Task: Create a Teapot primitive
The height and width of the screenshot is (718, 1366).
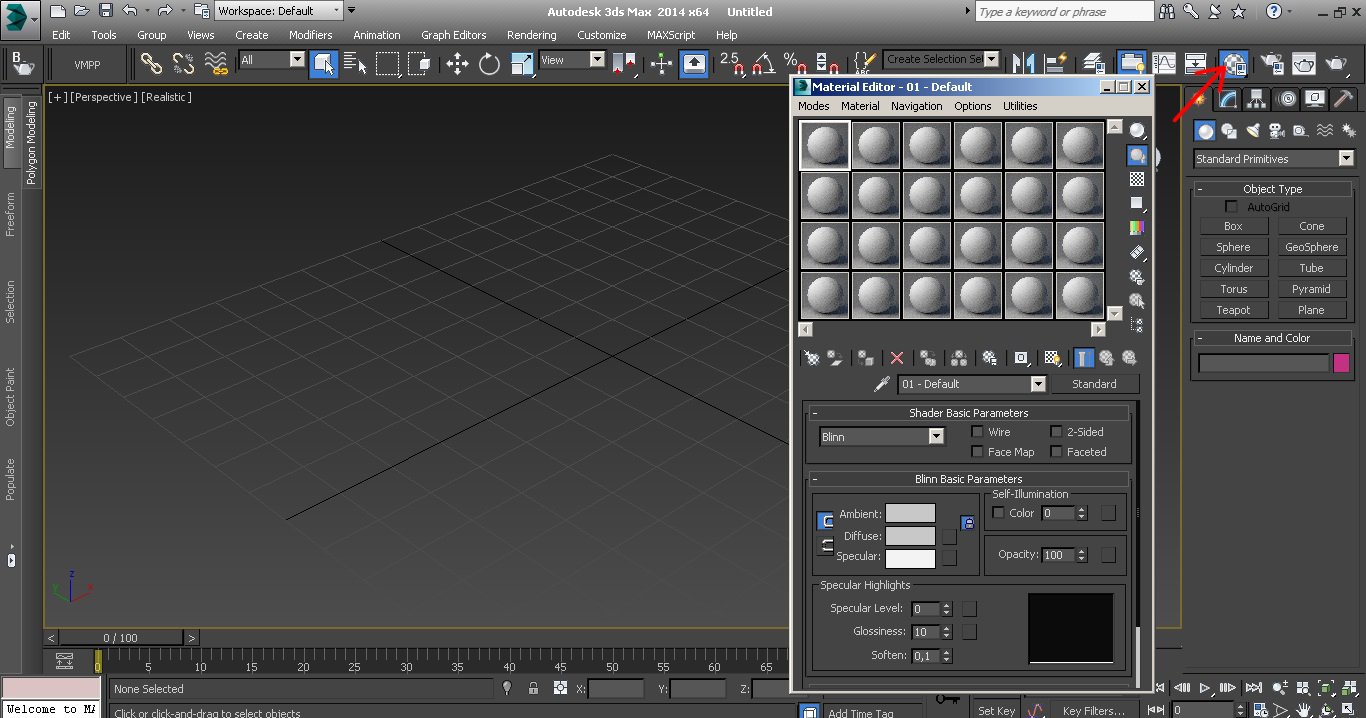Action: 1233,310
